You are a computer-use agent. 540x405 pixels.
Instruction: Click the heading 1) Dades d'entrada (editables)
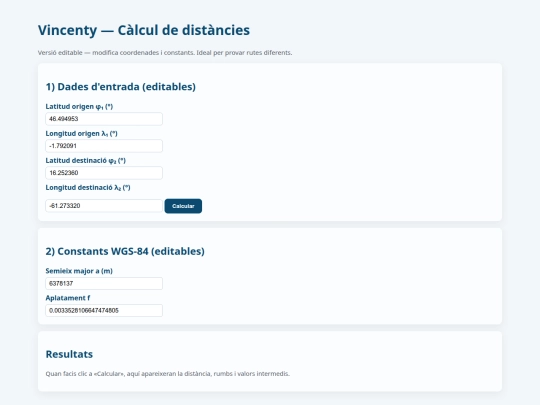pyautogui.click(x=121, y=86)
